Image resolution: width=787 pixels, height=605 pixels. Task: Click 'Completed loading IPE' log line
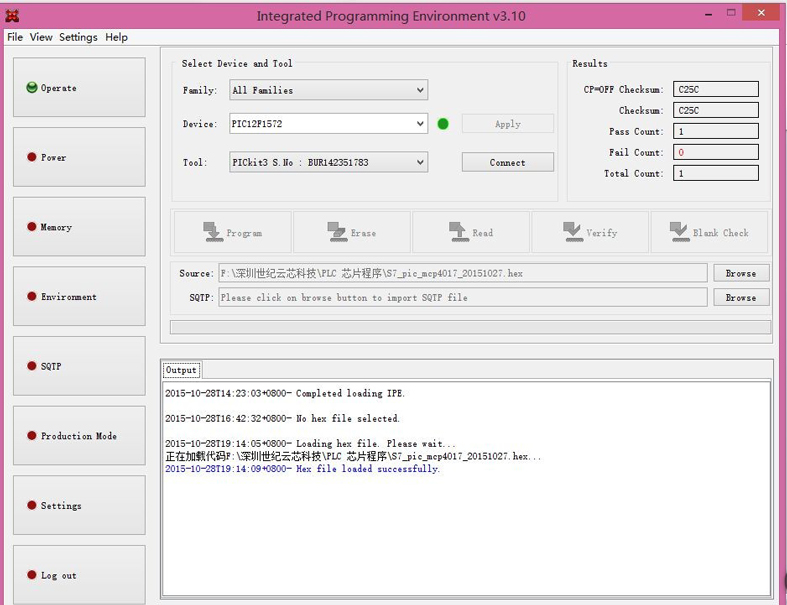tap(285, 393)
